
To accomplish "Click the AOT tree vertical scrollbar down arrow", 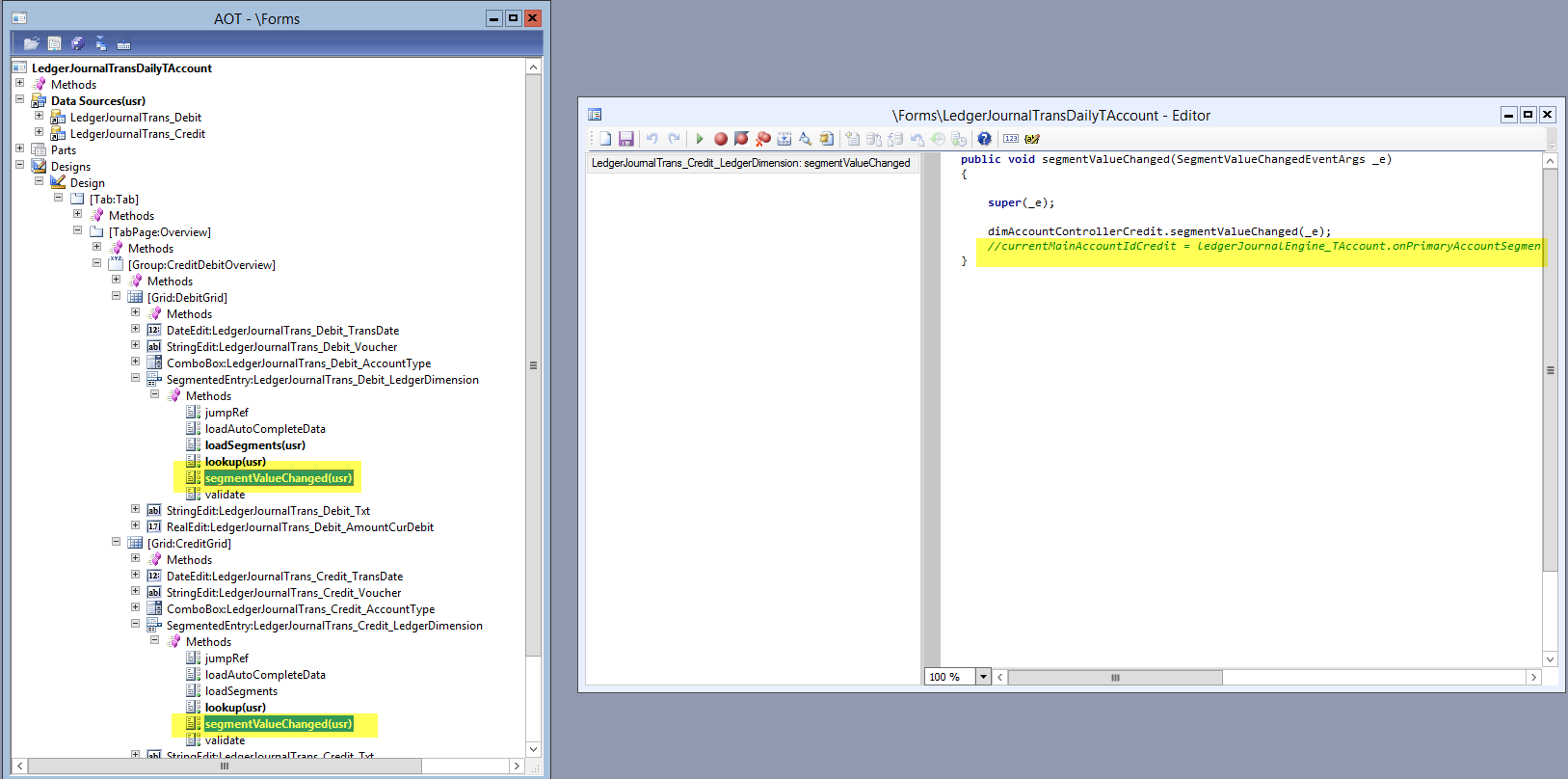I will pos(533,749).
